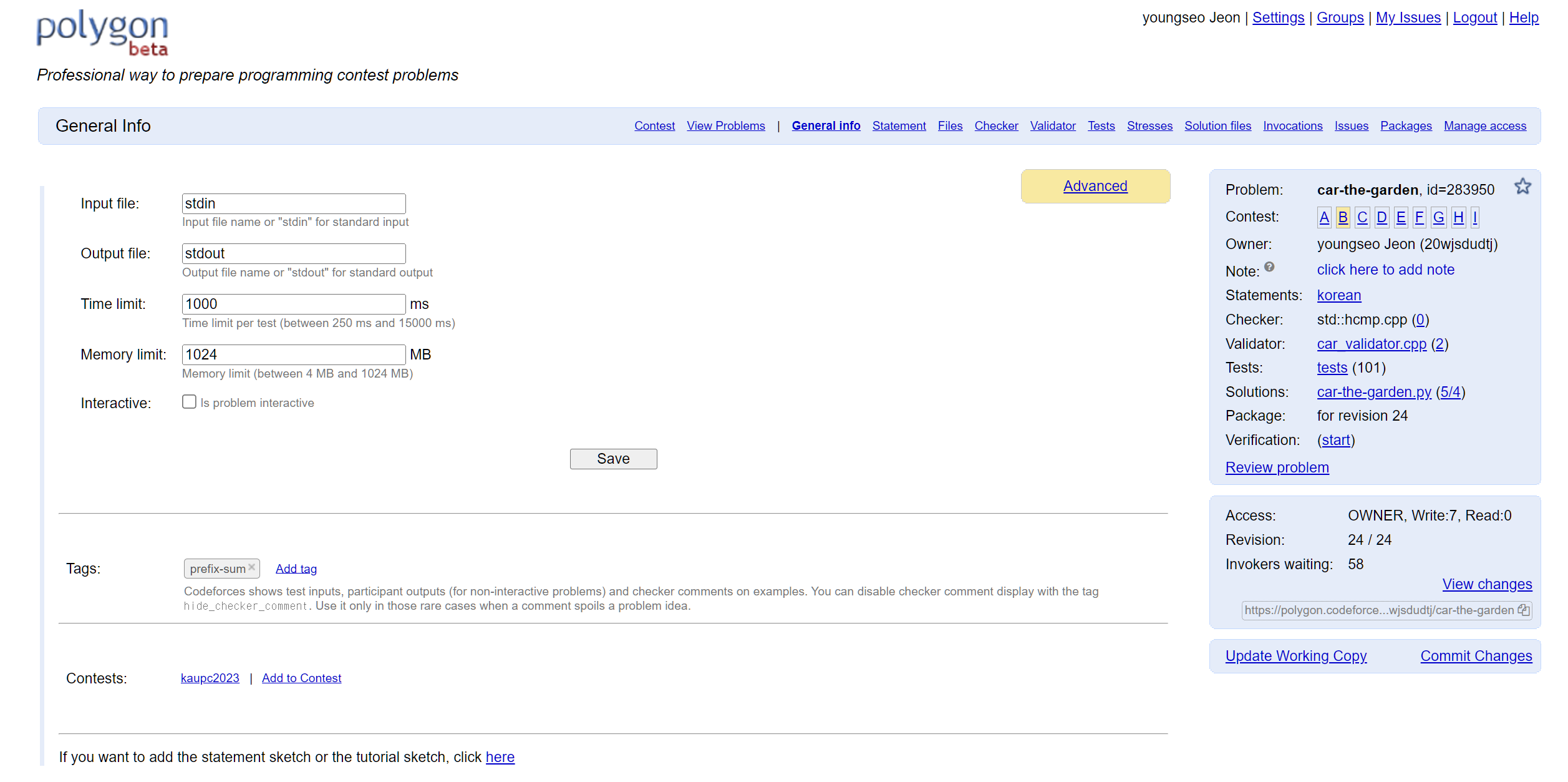Click the polygon beta logo
This screenshot has height=782, width=1568.
point(103,32)
